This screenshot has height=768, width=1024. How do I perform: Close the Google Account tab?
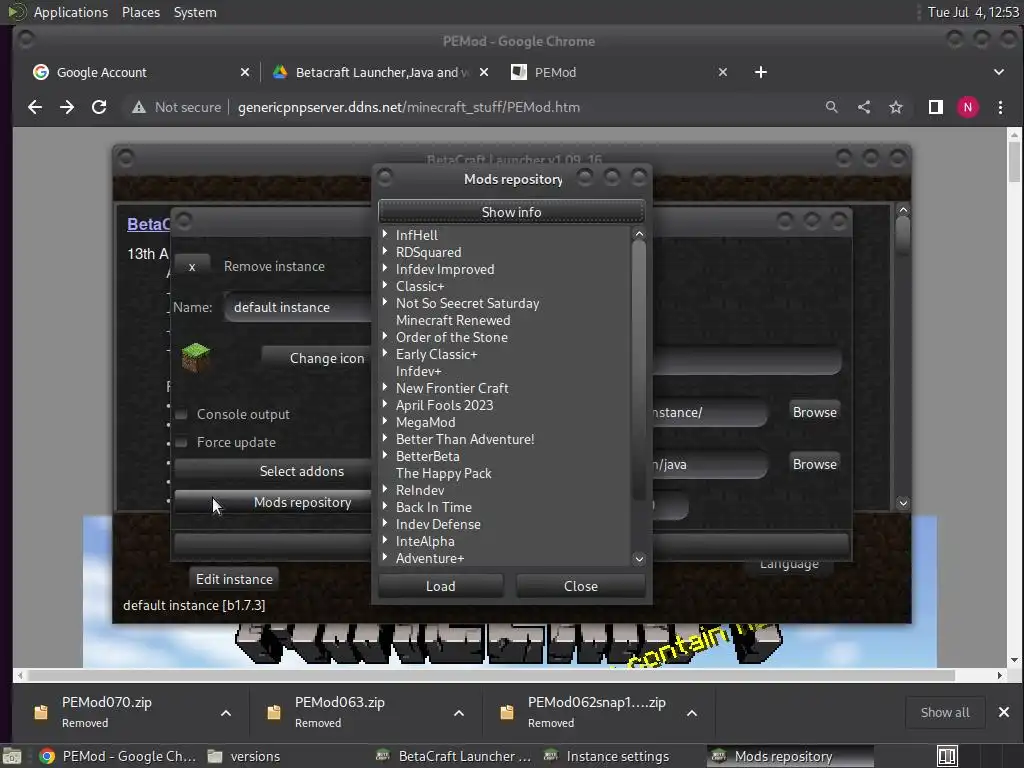click(245, 72)
